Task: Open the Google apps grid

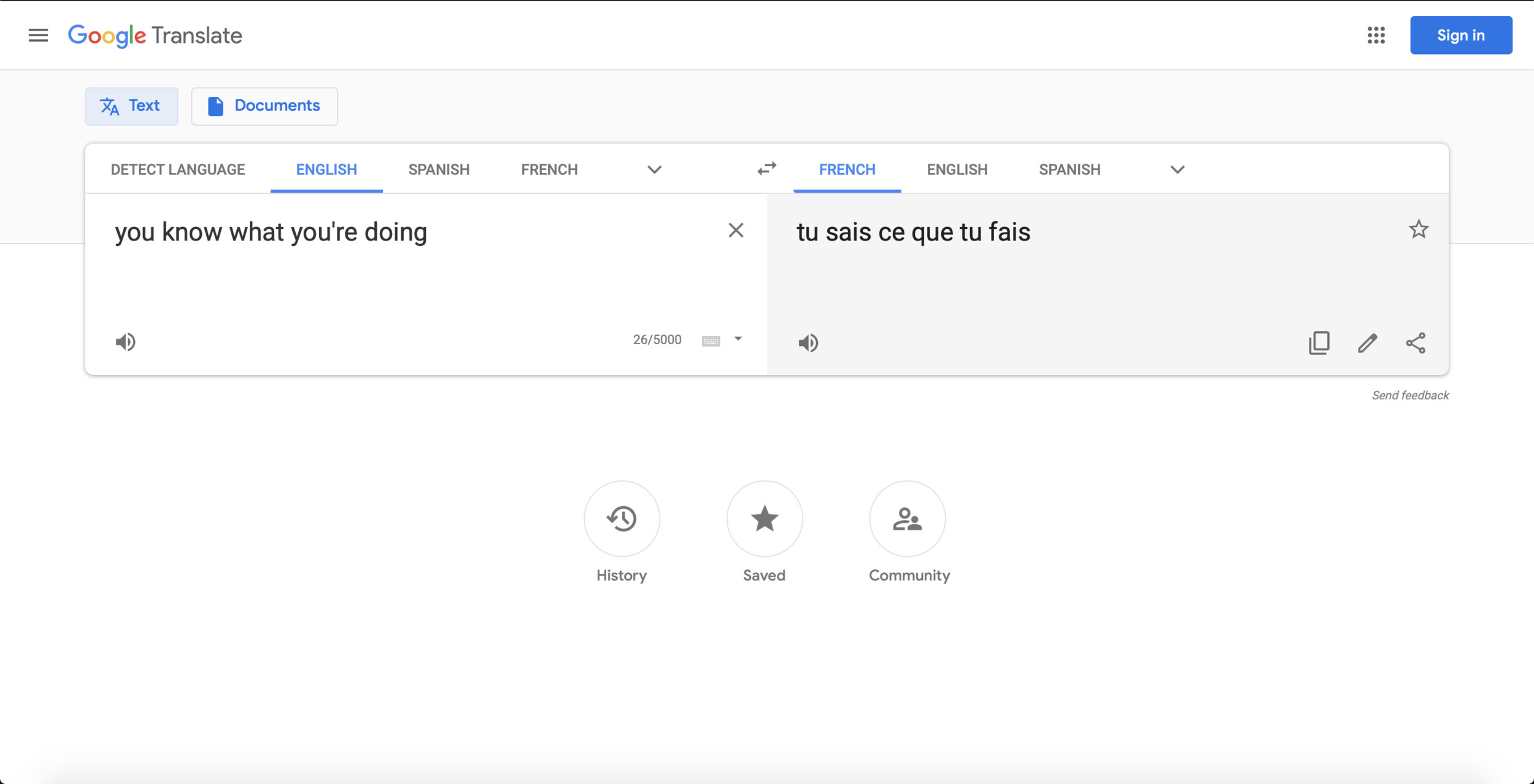Action: tap(1376, 36)
